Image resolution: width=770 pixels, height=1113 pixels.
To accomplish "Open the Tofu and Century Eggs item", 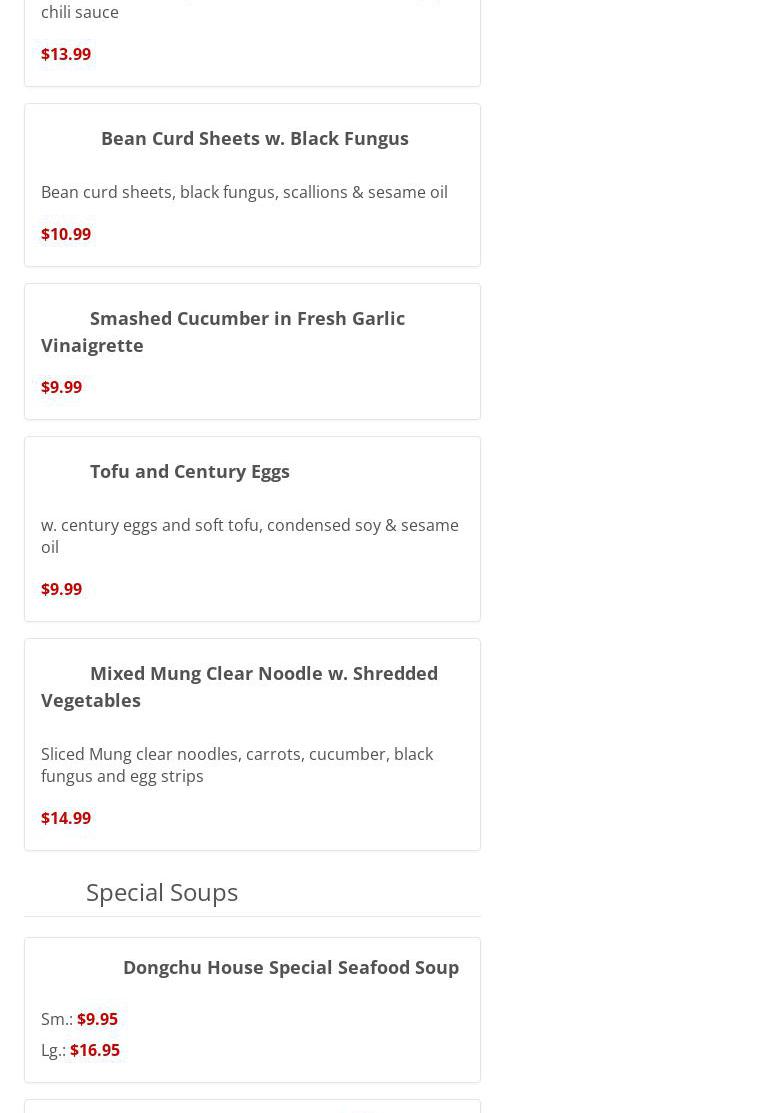I will [x=190, y=471].
